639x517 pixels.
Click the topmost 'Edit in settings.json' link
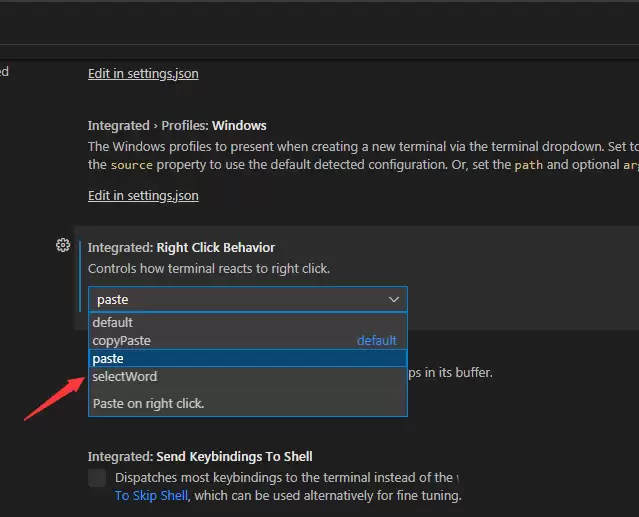coord(143,73)
